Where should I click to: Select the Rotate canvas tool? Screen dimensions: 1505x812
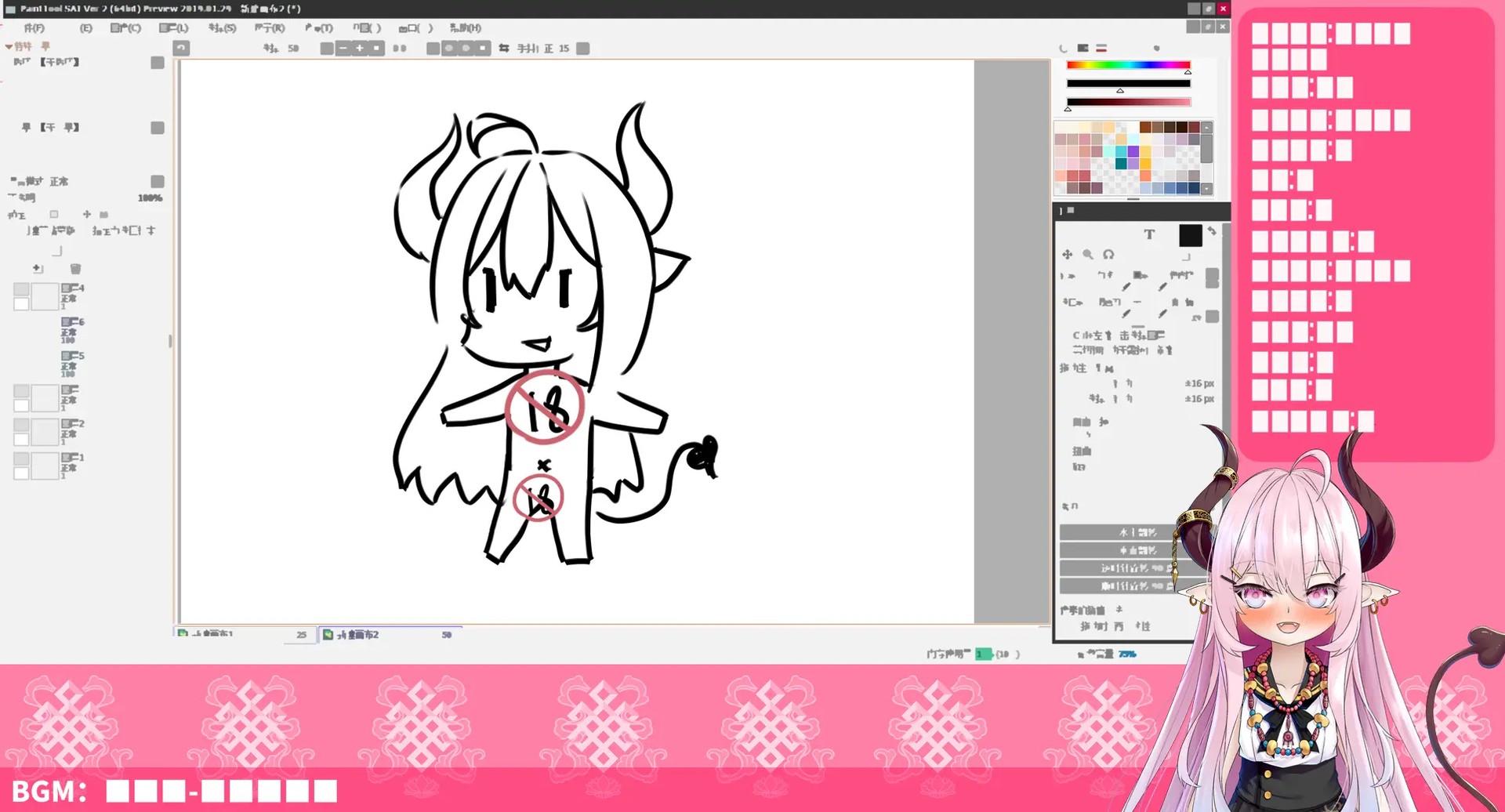pos(1108,255)
